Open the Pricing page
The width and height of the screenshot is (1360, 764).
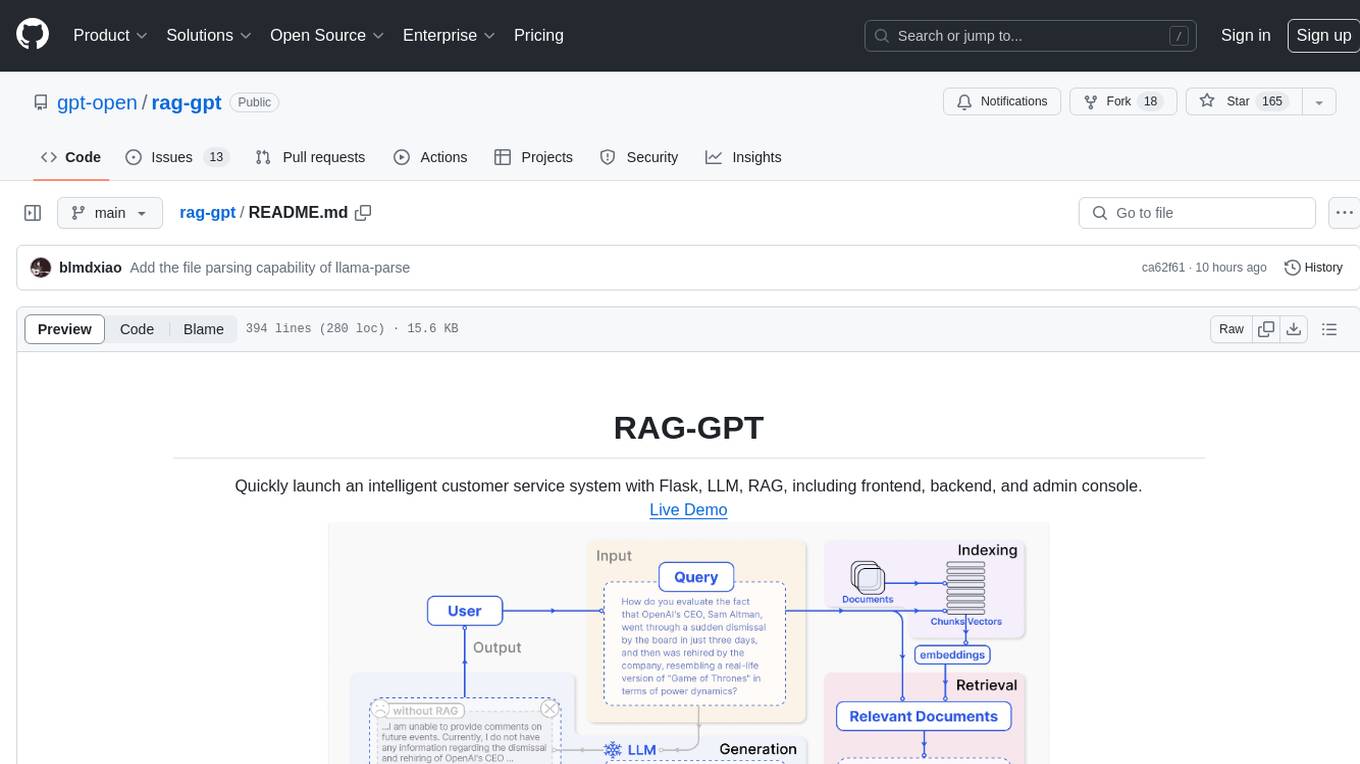point(539,35)
